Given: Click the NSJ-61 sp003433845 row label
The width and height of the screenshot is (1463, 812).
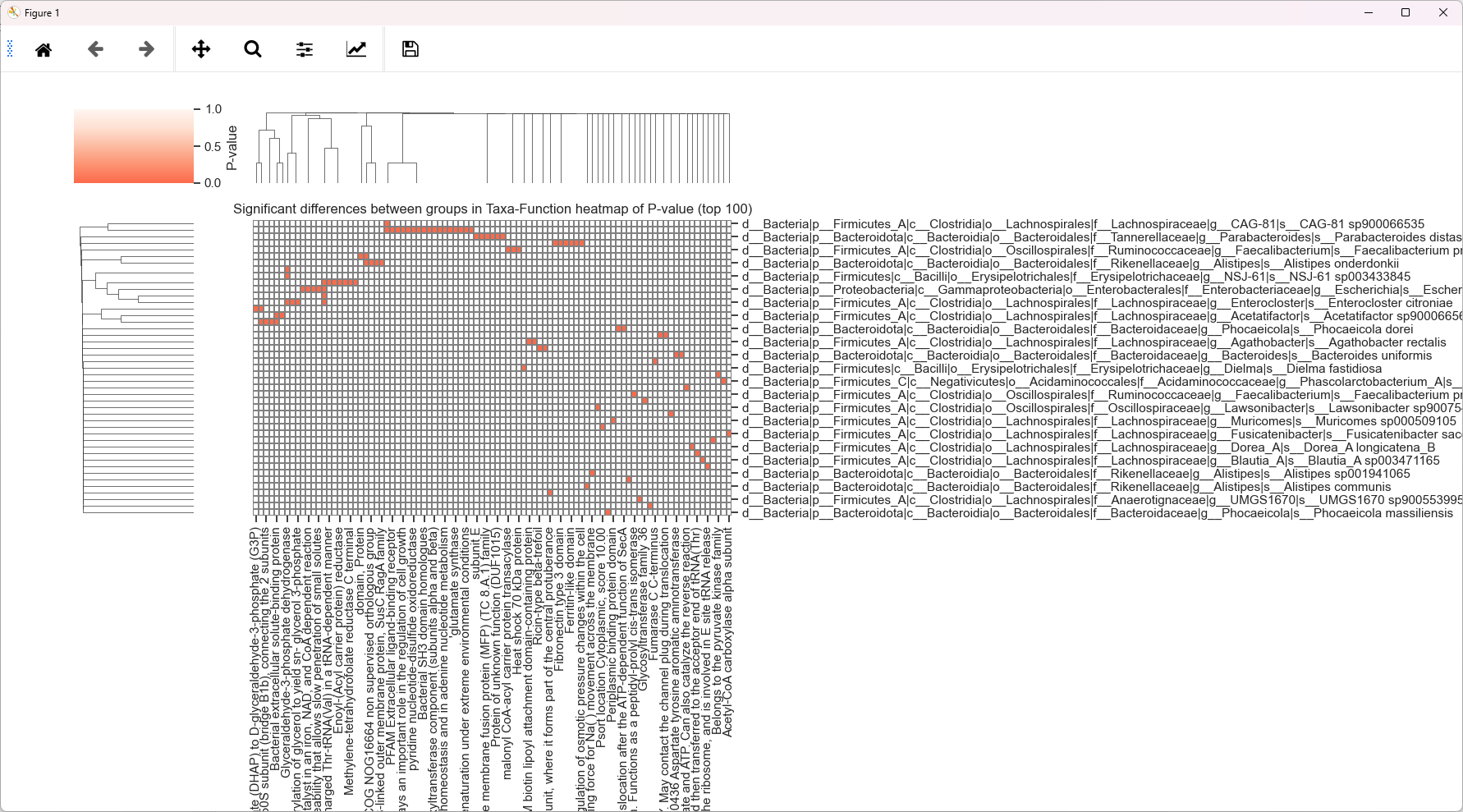Looking at the screenshot, I should [1076, 277].
